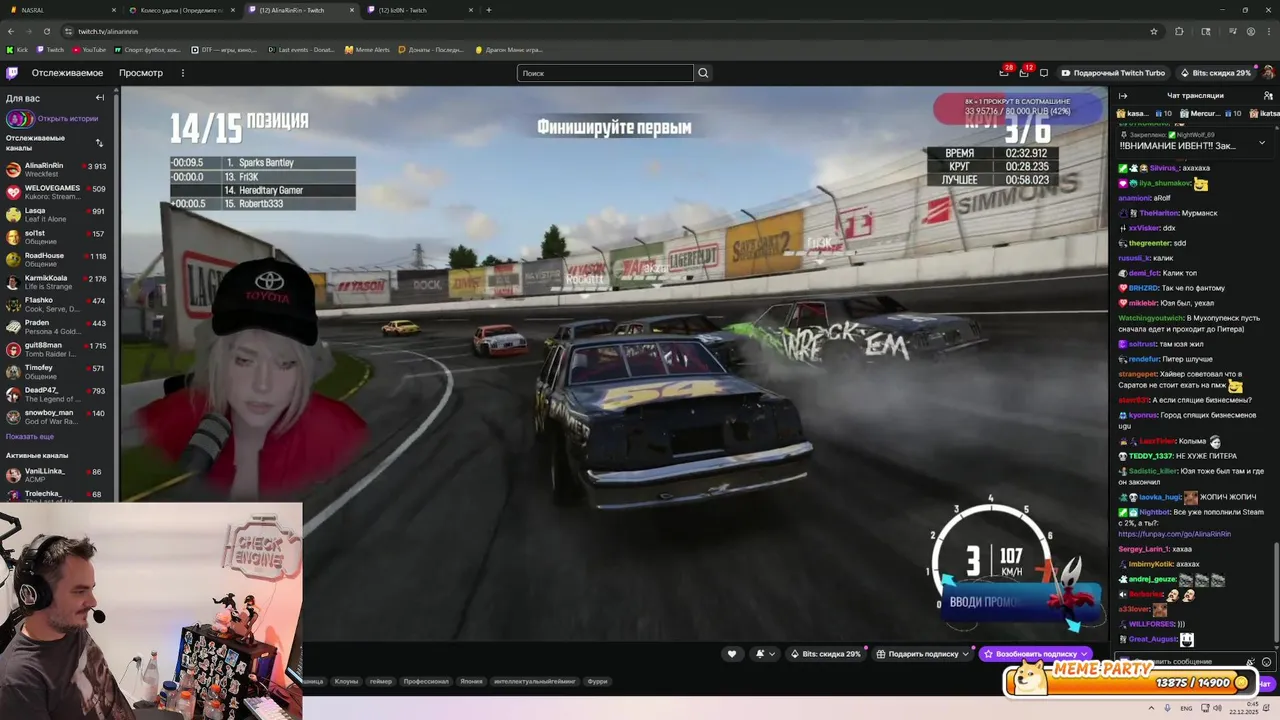Viewport: 1280px width, 720px height.
Task: Collapse the left sidebar
Action: point(100,98)
